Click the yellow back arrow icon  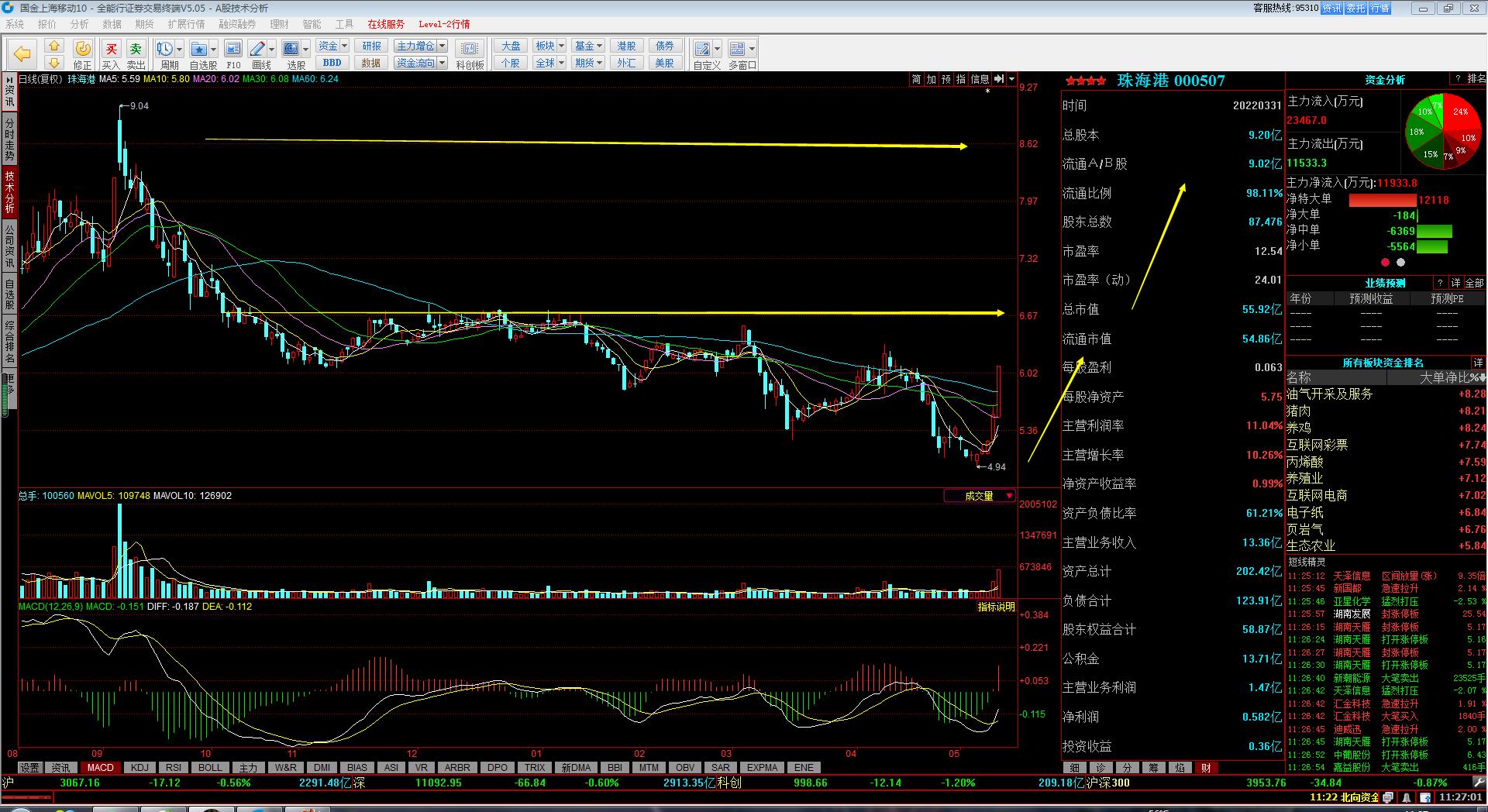point(22,54)
